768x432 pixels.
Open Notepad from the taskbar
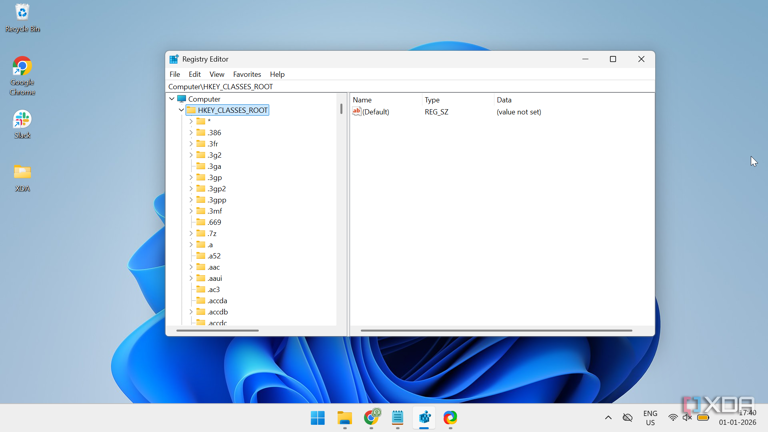point(397,418)
